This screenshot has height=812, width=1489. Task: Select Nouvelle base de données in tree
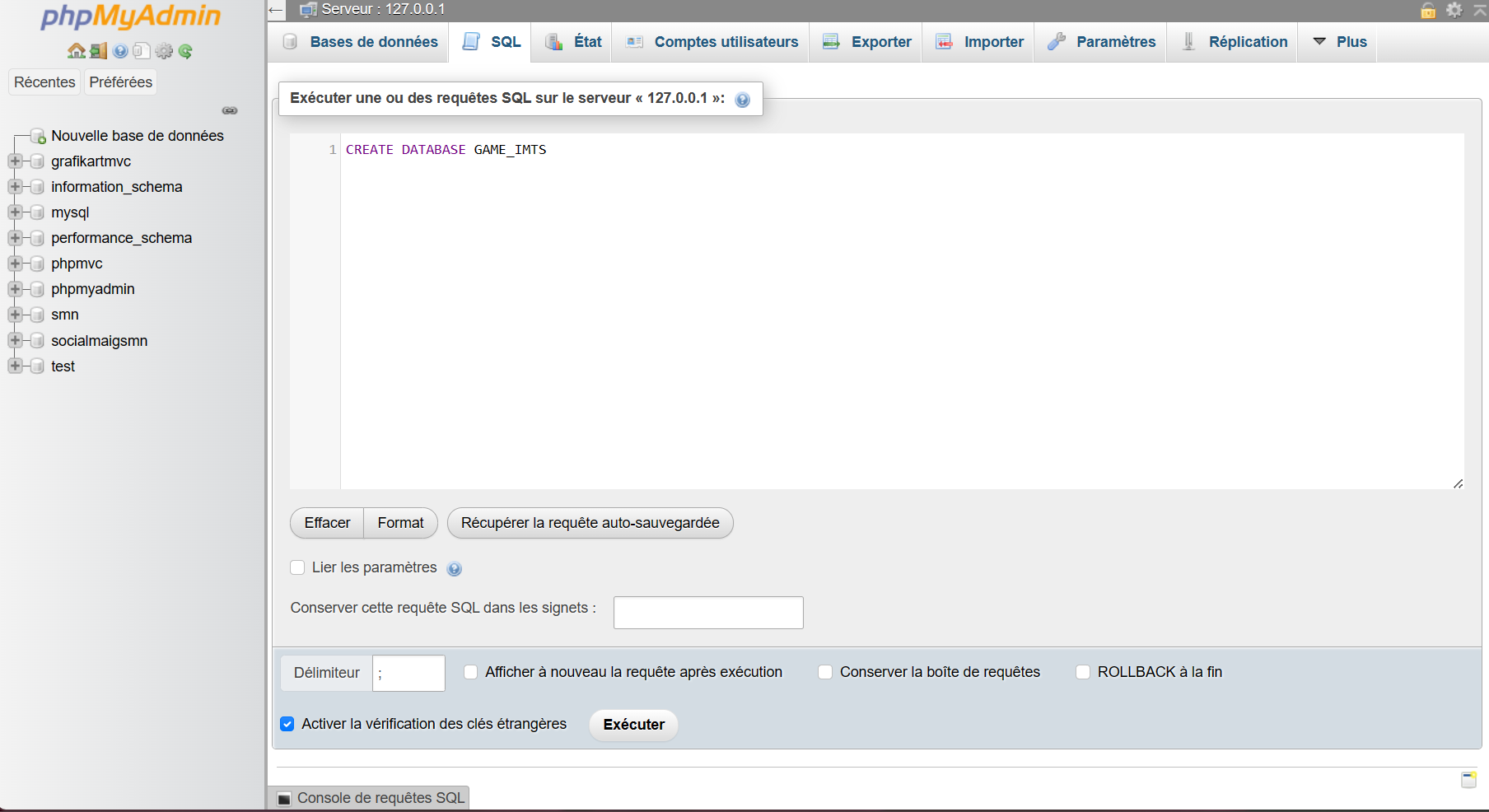point(137,136)
